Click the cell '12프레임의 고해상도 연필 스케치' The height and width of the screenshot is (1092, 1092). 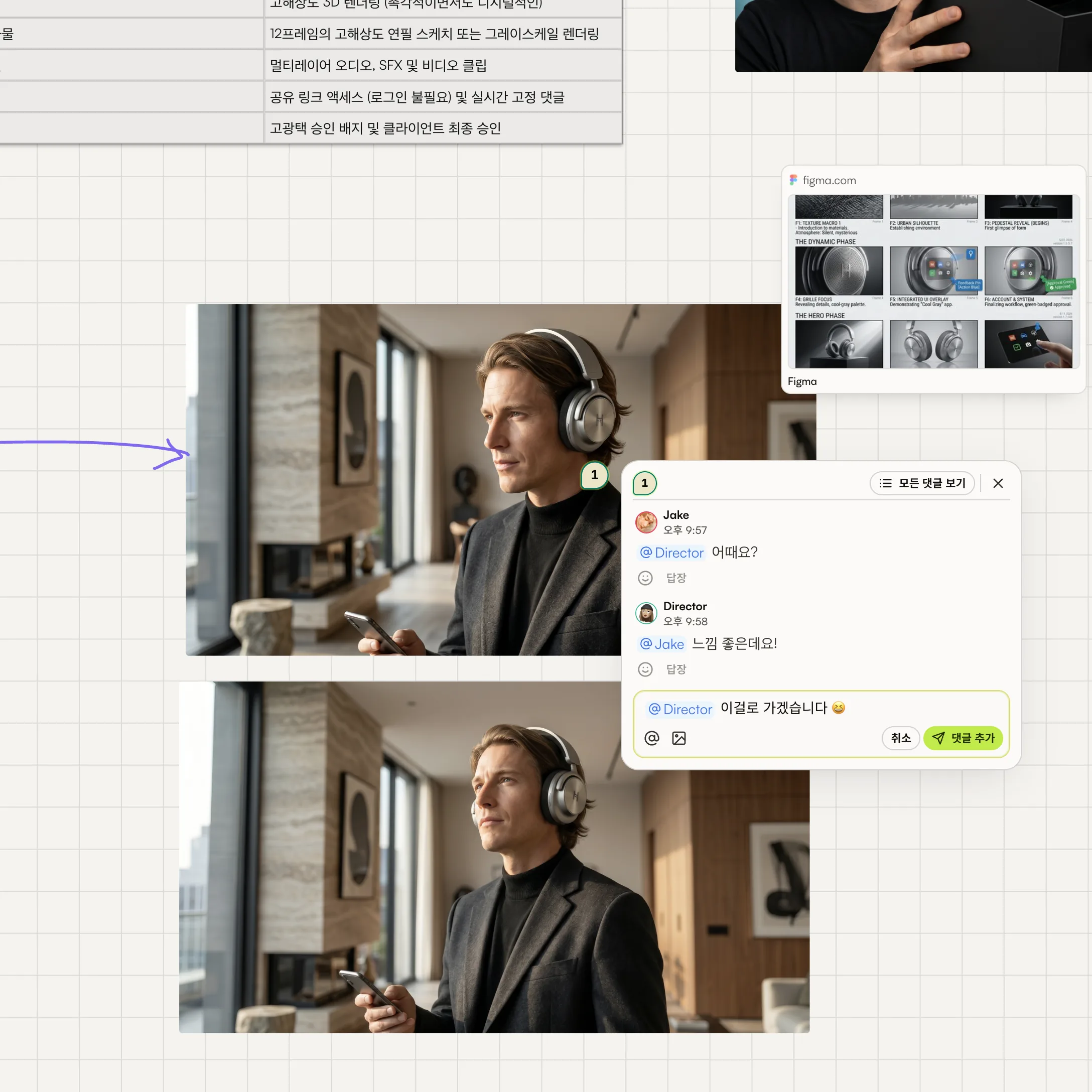tap(443, 34)
